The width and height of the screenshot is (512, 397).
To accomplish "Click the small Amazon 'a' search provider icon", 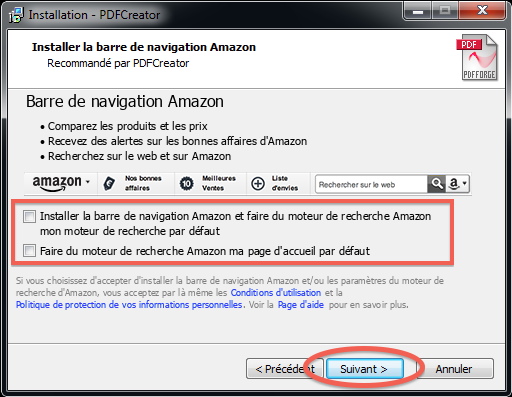I will click(454, 183).
